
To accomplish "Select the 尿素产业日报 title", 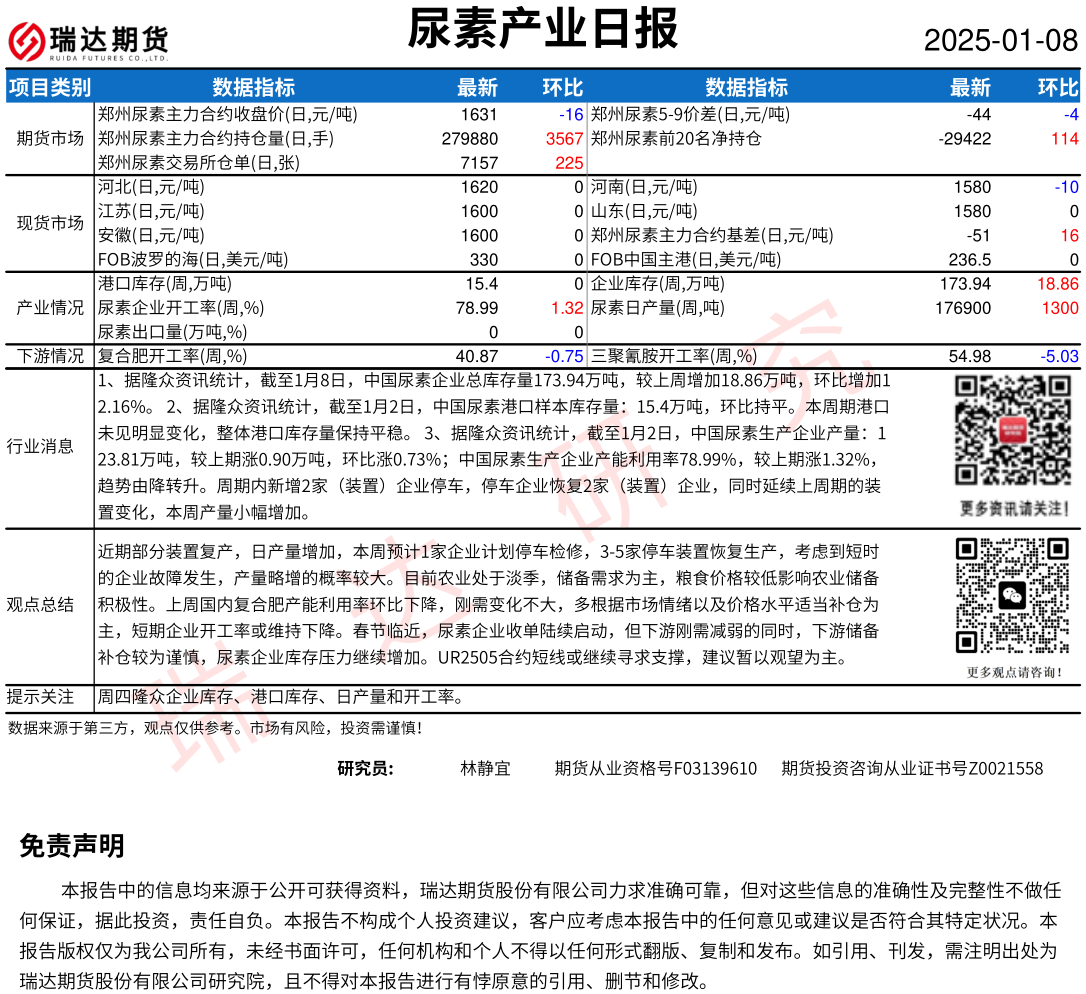I will click(542, 29).
